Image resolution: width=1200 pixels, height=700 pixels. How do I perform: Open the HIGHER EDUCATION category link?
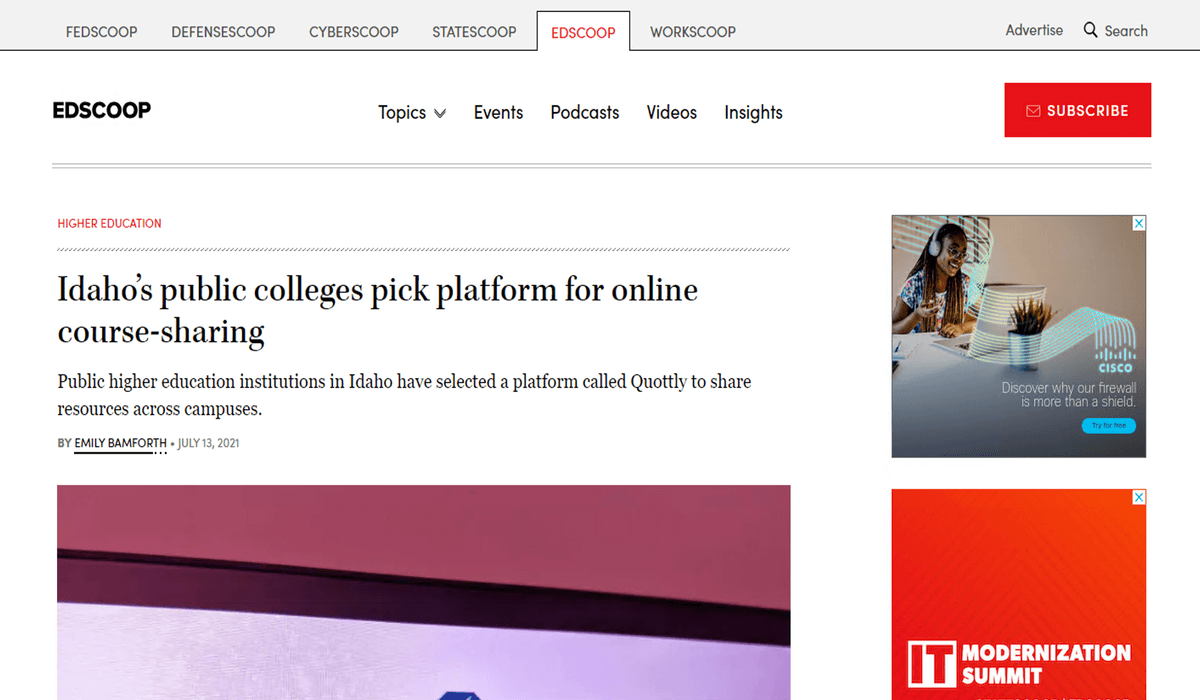[109, 223]
